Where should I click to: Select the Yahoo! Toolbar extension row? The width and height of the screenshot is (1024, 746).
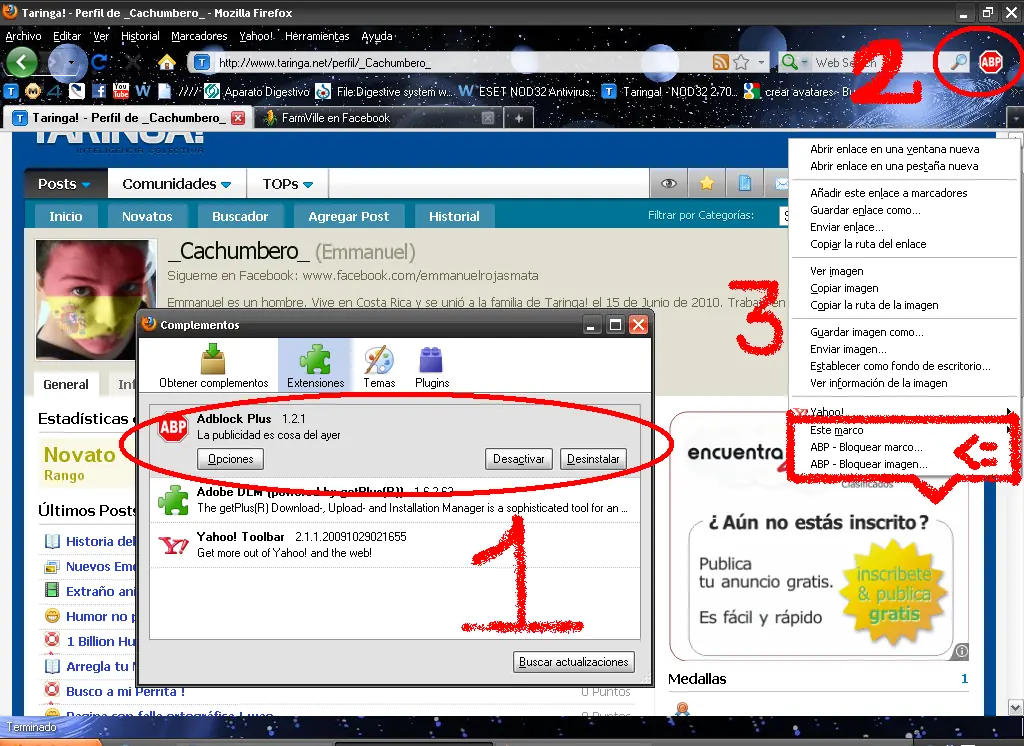[394, 545]
